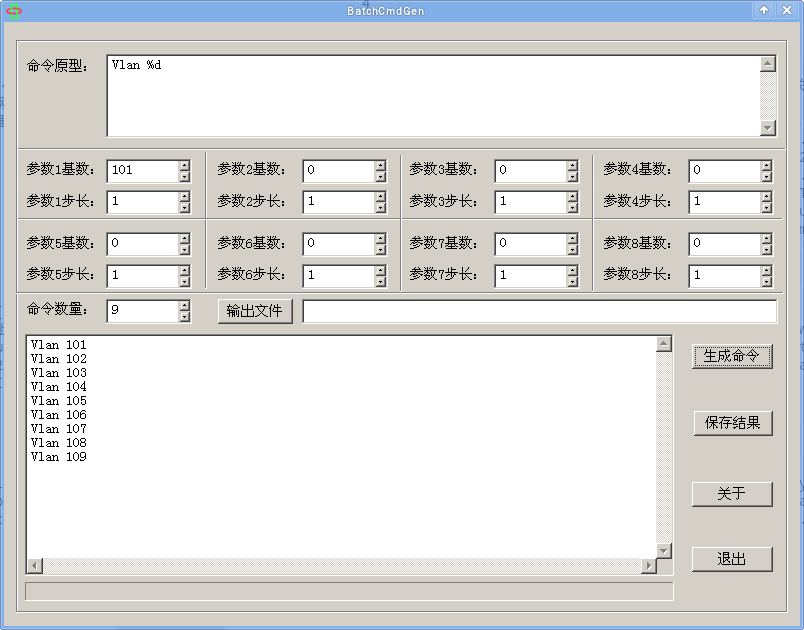Screen dimensions: 804x630
Task: Click the command prototype scroll-up arrow
Action: (x=768, y=64)
